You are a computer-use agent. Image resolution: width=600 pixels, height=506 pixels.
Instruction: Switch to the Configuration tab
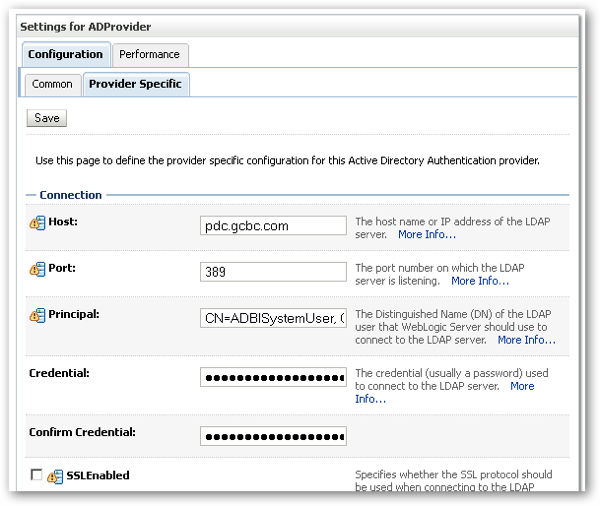click(66, 54)
